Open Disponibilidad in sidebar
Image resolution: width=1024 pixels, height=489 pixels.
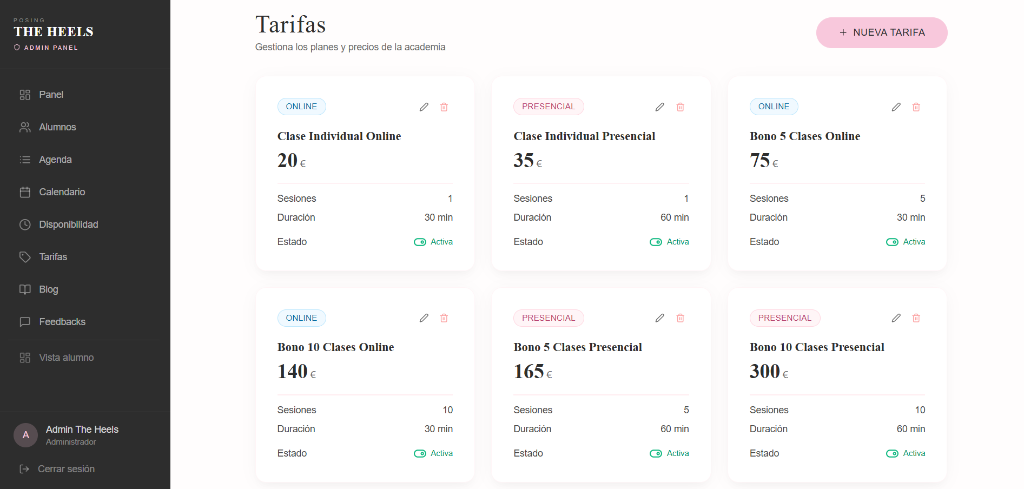[85, 225]
